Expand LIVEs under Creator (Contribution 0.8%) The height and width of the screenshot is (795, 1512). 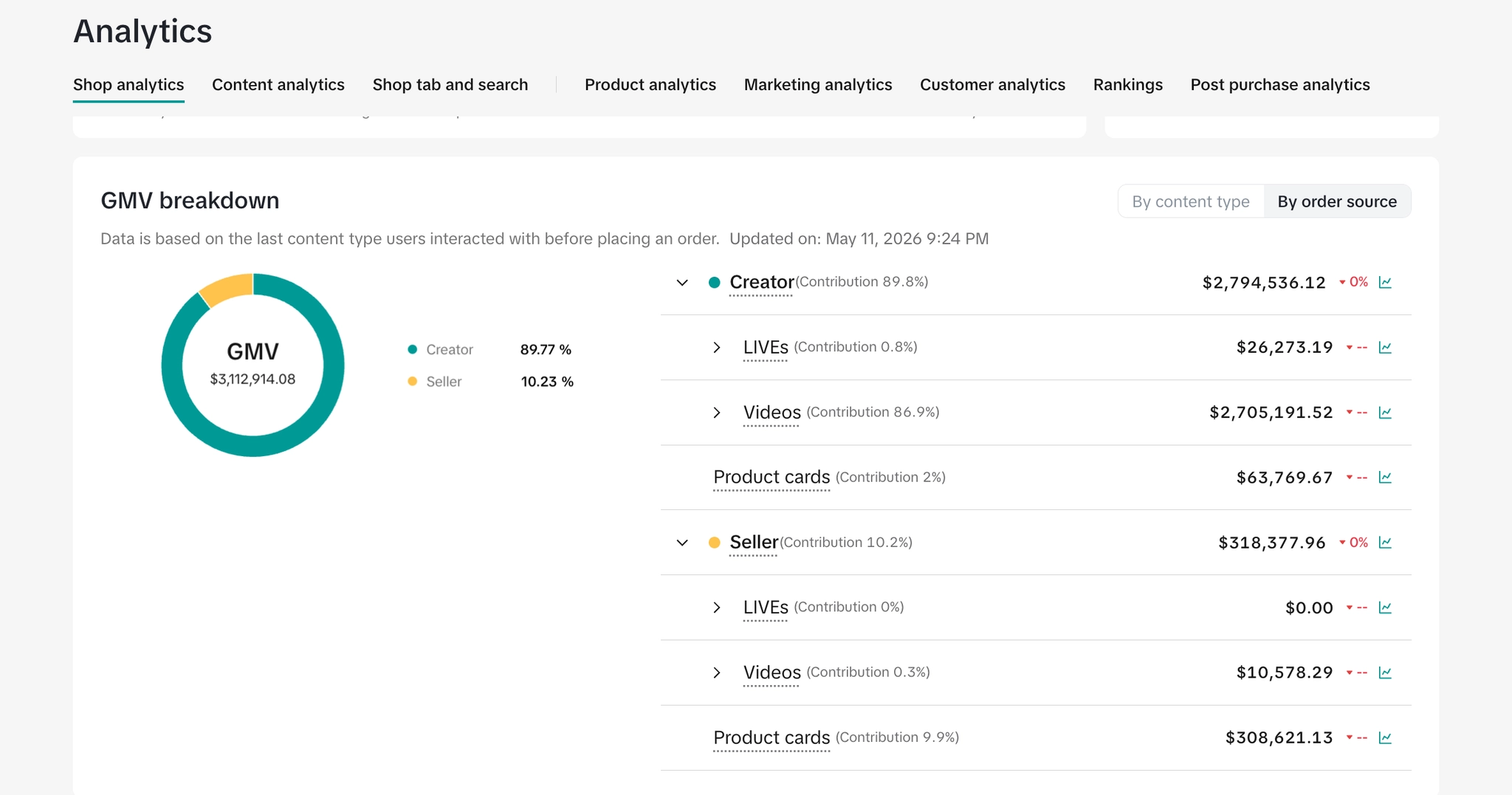click(x=716, y=347)
